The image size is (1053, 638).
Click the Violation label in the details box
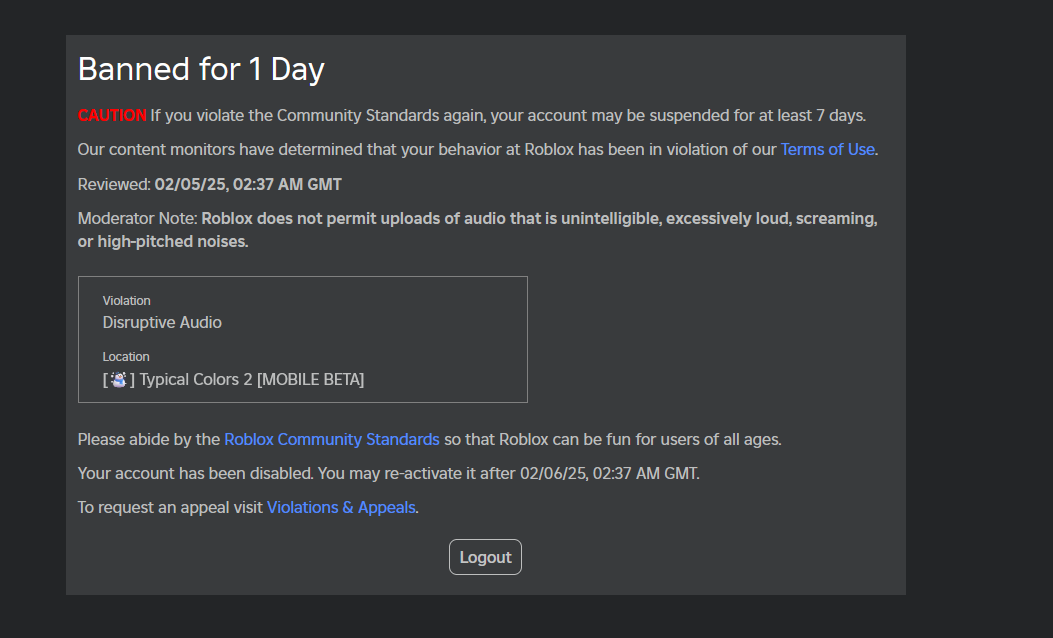pyautogui.click(x=126, y=300)
